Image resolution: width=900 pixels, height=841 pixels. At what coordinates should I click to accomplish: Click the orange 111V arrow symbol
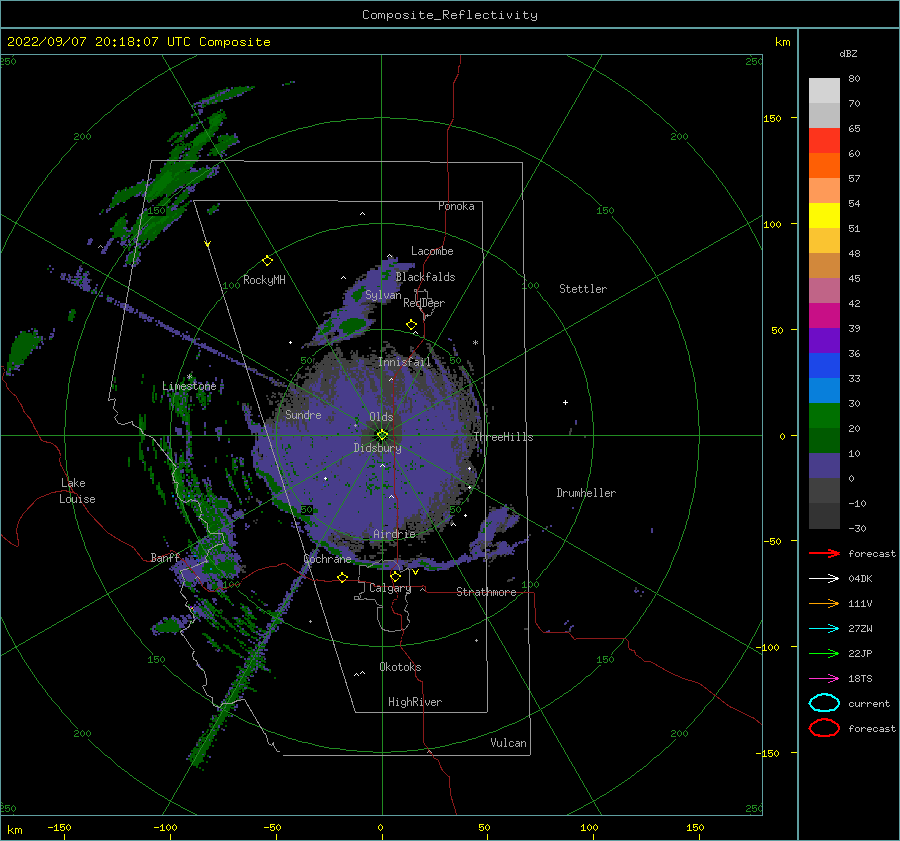(x=824, y=603)
